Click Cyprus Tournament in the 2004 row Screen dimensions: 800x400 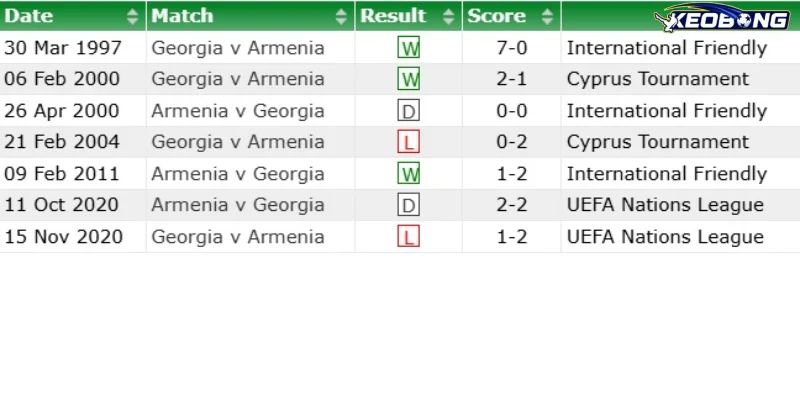[658, 142]
